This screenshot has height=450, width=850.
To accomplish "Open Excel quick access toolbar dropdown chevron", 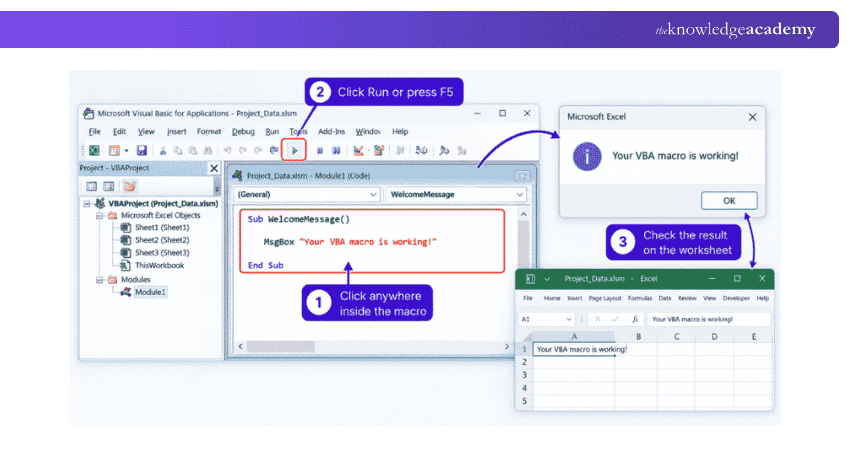I will coord(547,279).
